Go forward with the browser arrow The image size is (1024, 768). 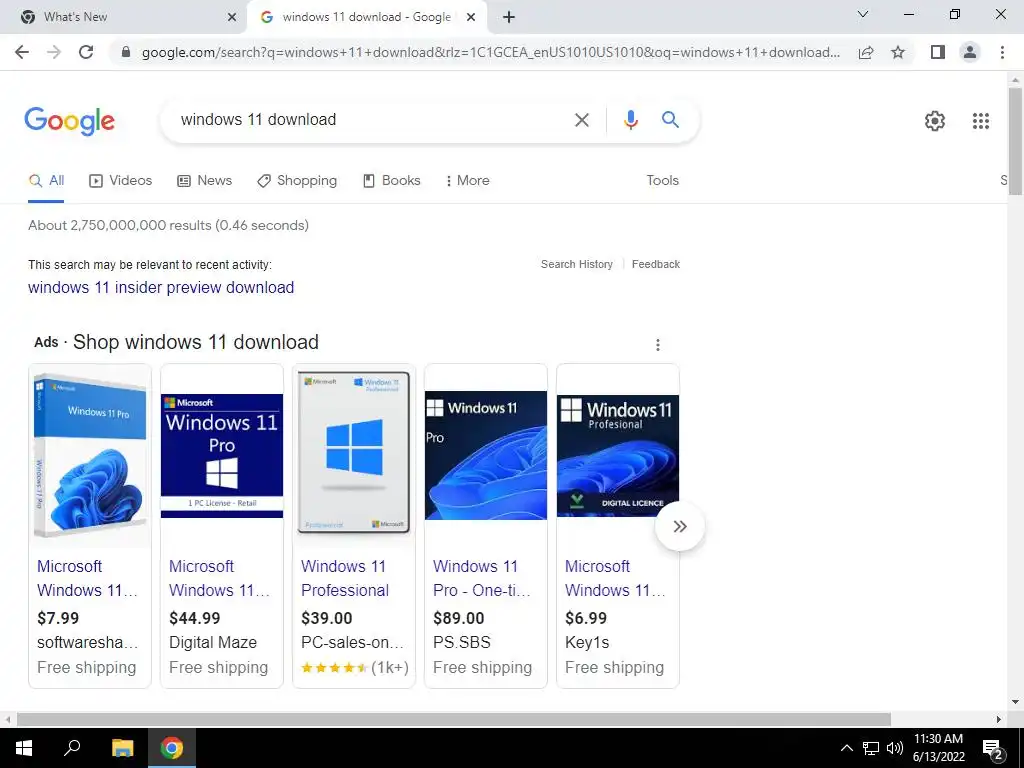[x=54, y=52]
